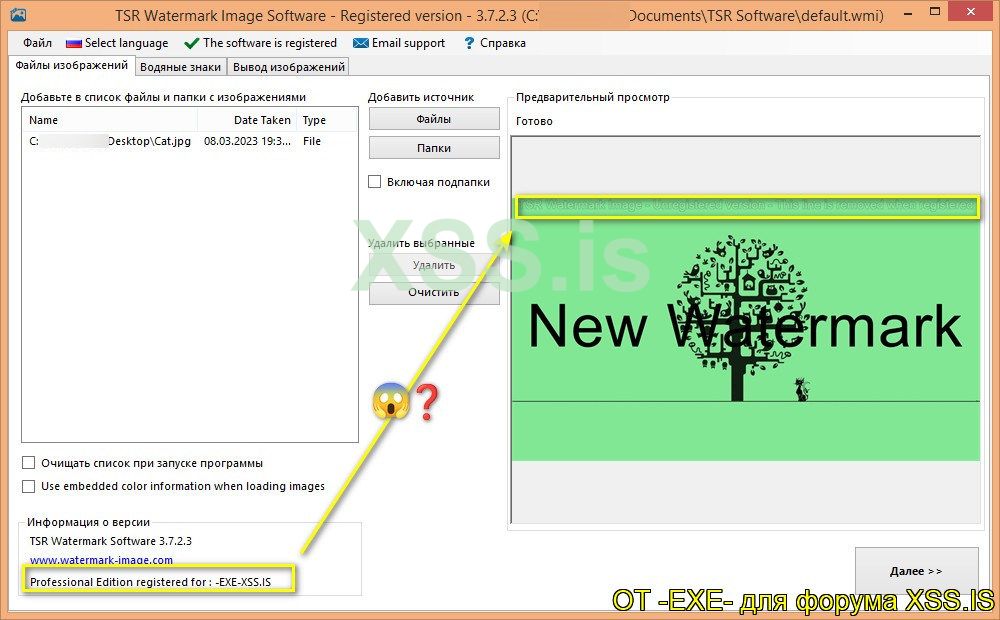1000x620 pixels.
Task: Click the green registered checkmark icon
Action: click(x=191, y=43)
